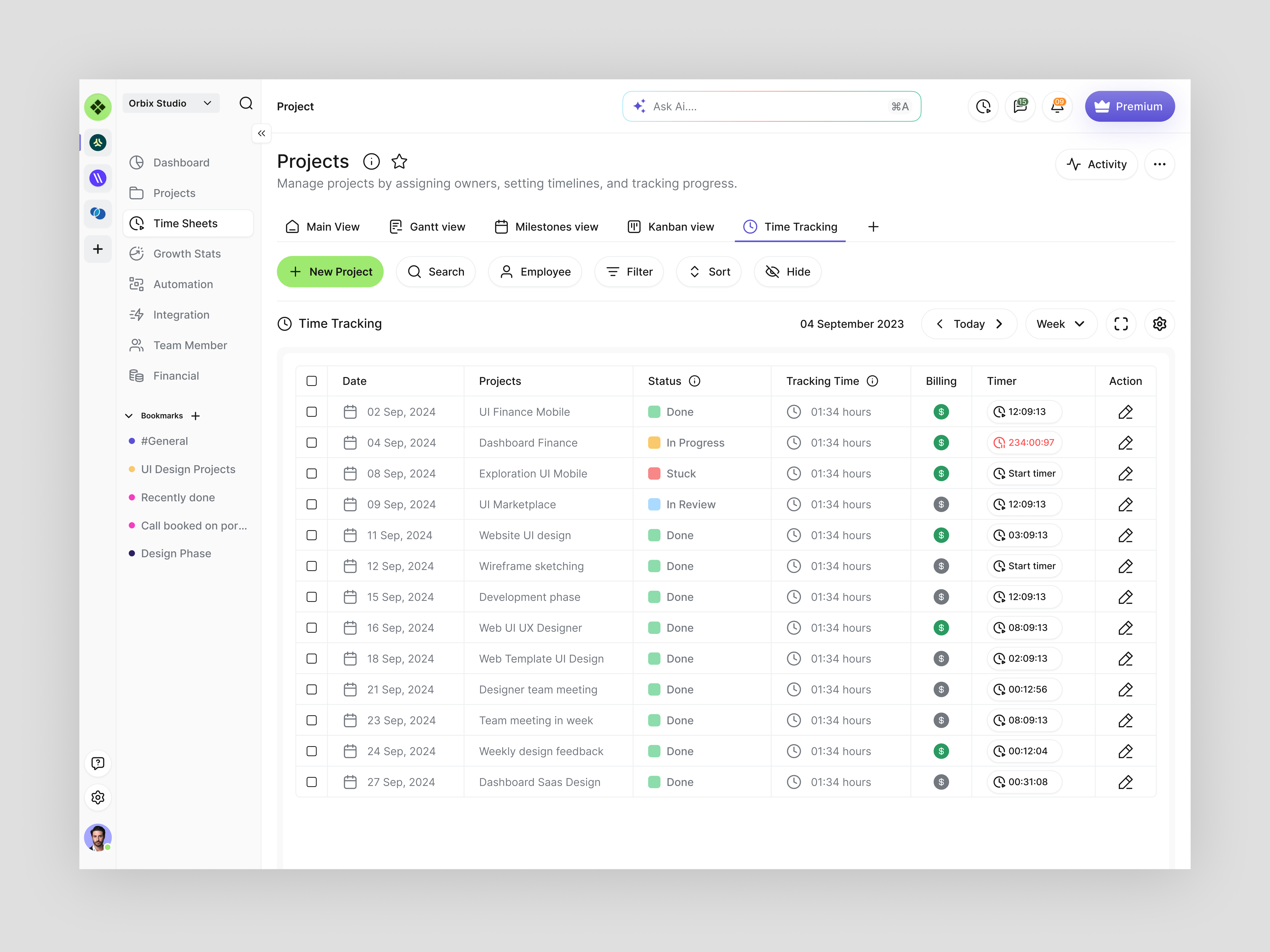This screenshot has width=1270, height=952.
Task: Check the Designer team meeting row checkbox
Action: 312,689
